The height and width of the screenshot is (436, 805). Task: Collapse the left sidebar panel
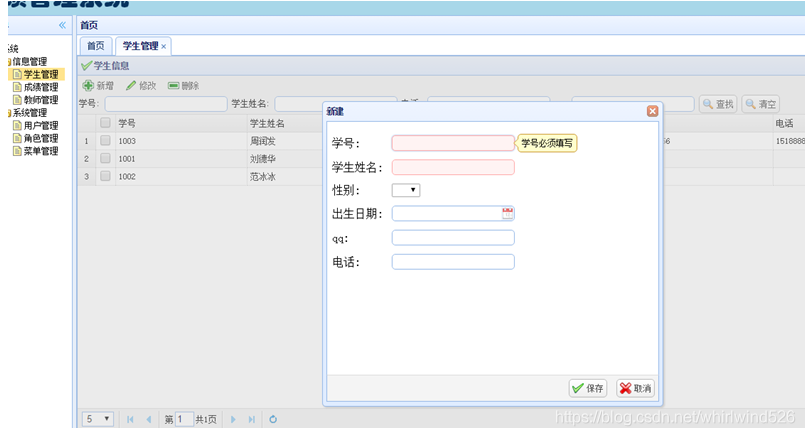click(x=62, y=25)
